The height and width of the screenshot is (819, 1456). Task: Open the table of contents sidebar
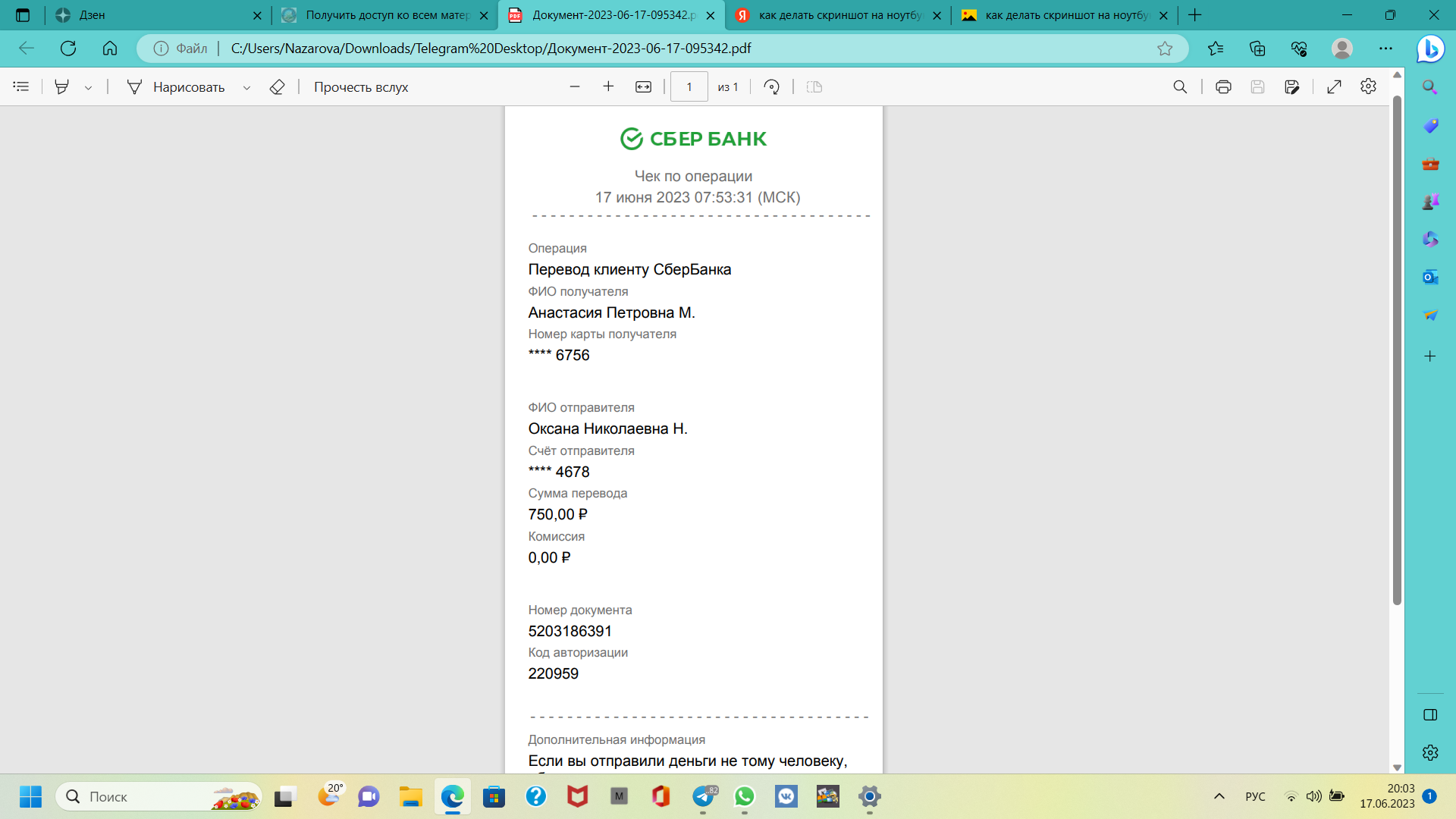(21, 87)
